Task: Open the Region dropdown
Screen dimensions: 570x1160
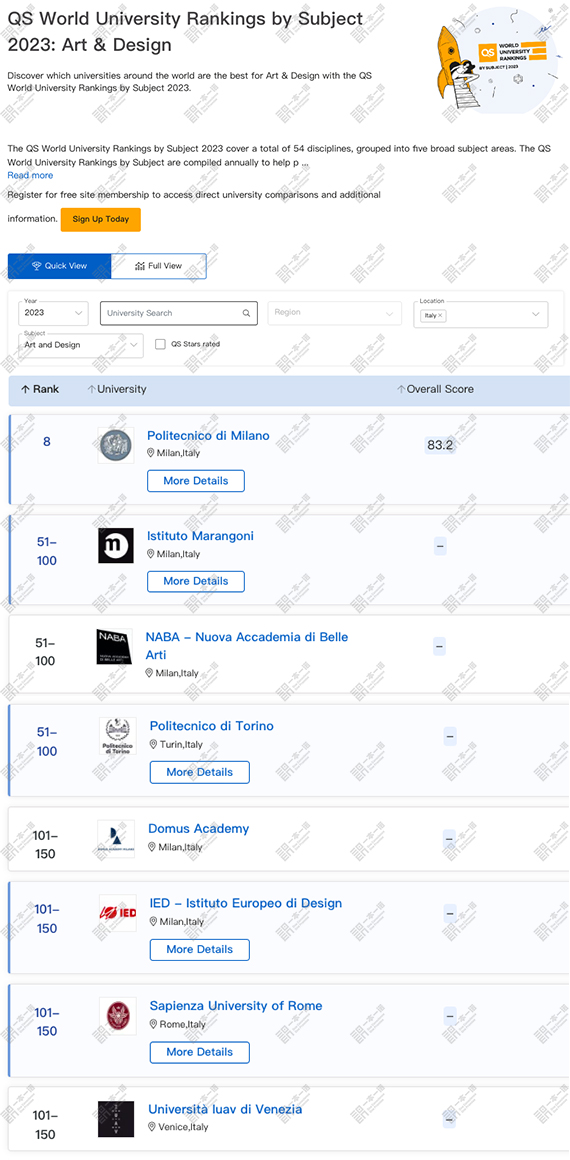Action: pos(335,313)
